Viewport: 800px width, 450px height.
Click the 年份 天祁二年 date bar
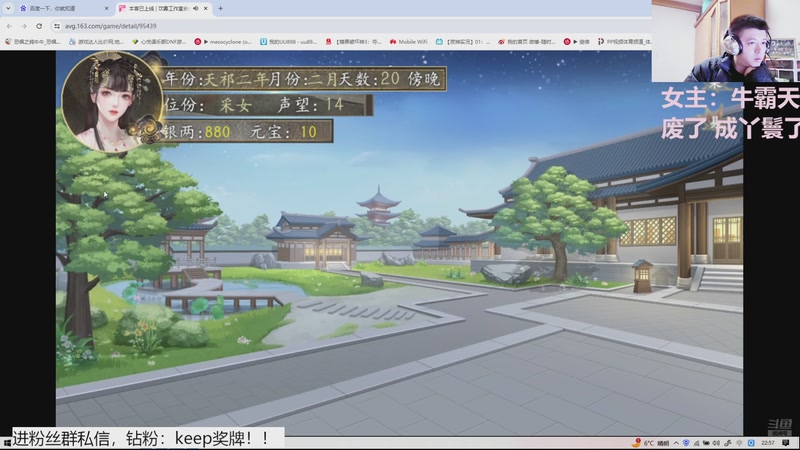coord(305,79)
